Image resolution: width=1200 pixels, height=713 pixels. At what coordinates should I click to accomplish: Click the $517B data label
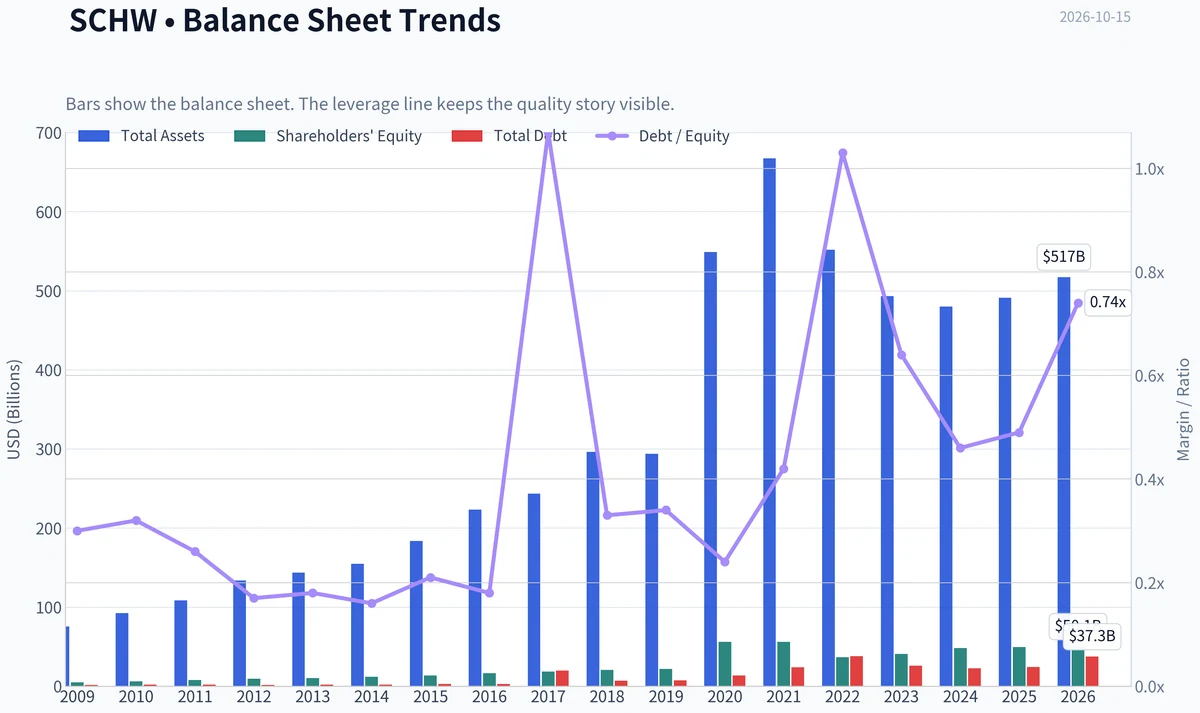(x=1064, y=257)
